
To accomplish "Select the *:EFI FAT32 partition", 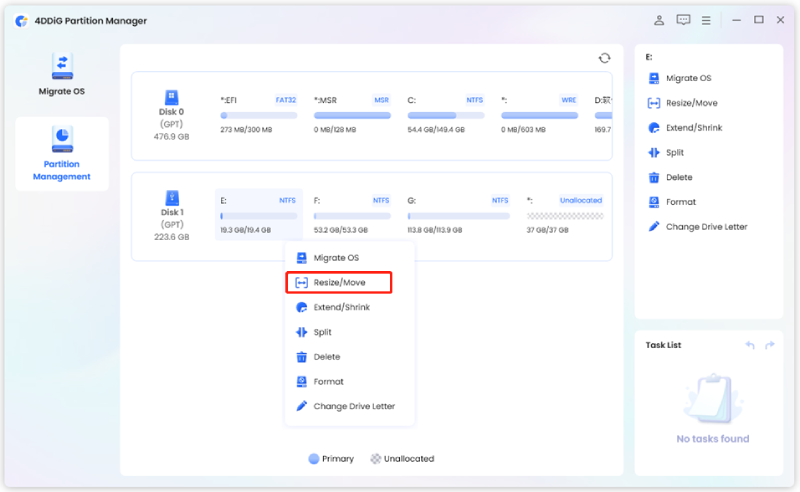I will [259, 115].
